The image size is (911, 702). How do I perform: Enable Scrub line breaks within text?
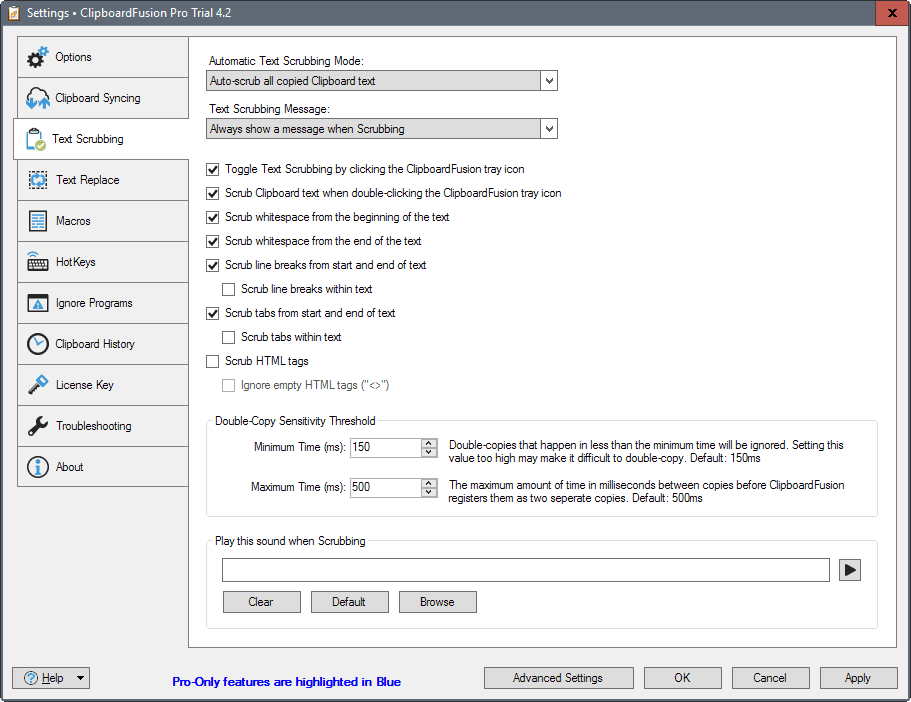(228, 289)
